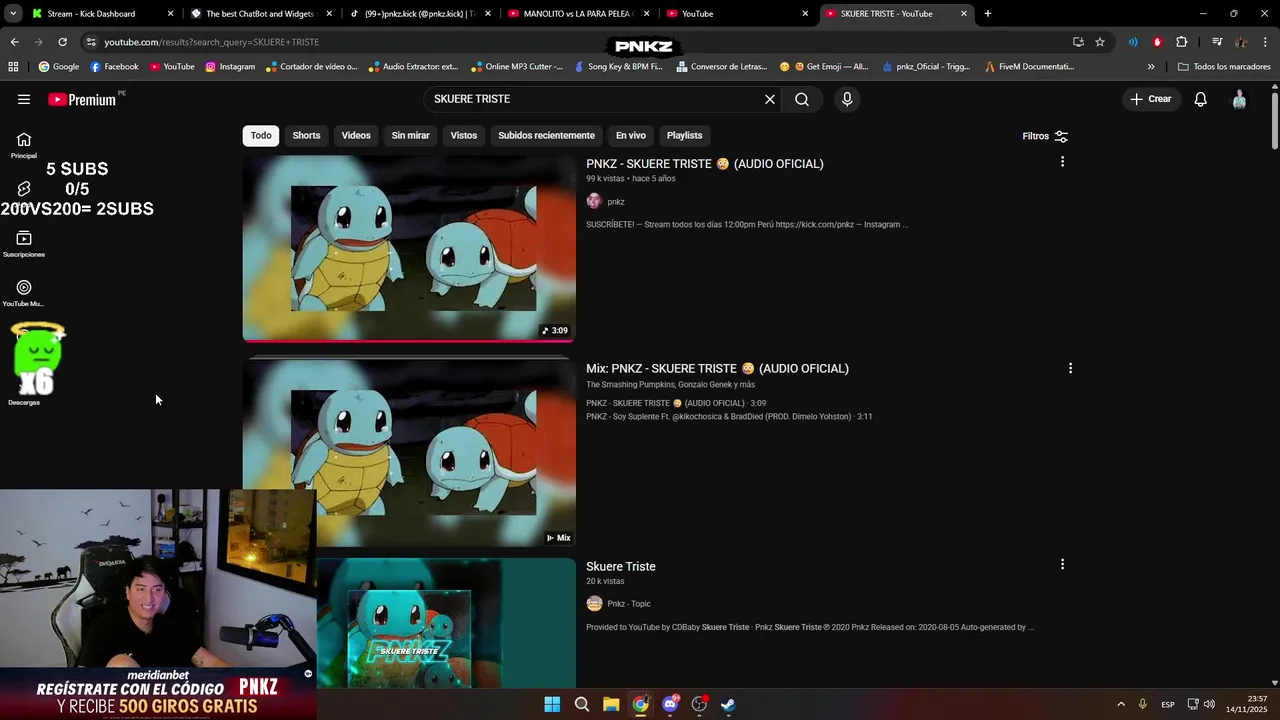This screenshot has width=1280, height=720.
Task: Open Windows Start menu
Action: pyautogui.click(x=552, y=704)
